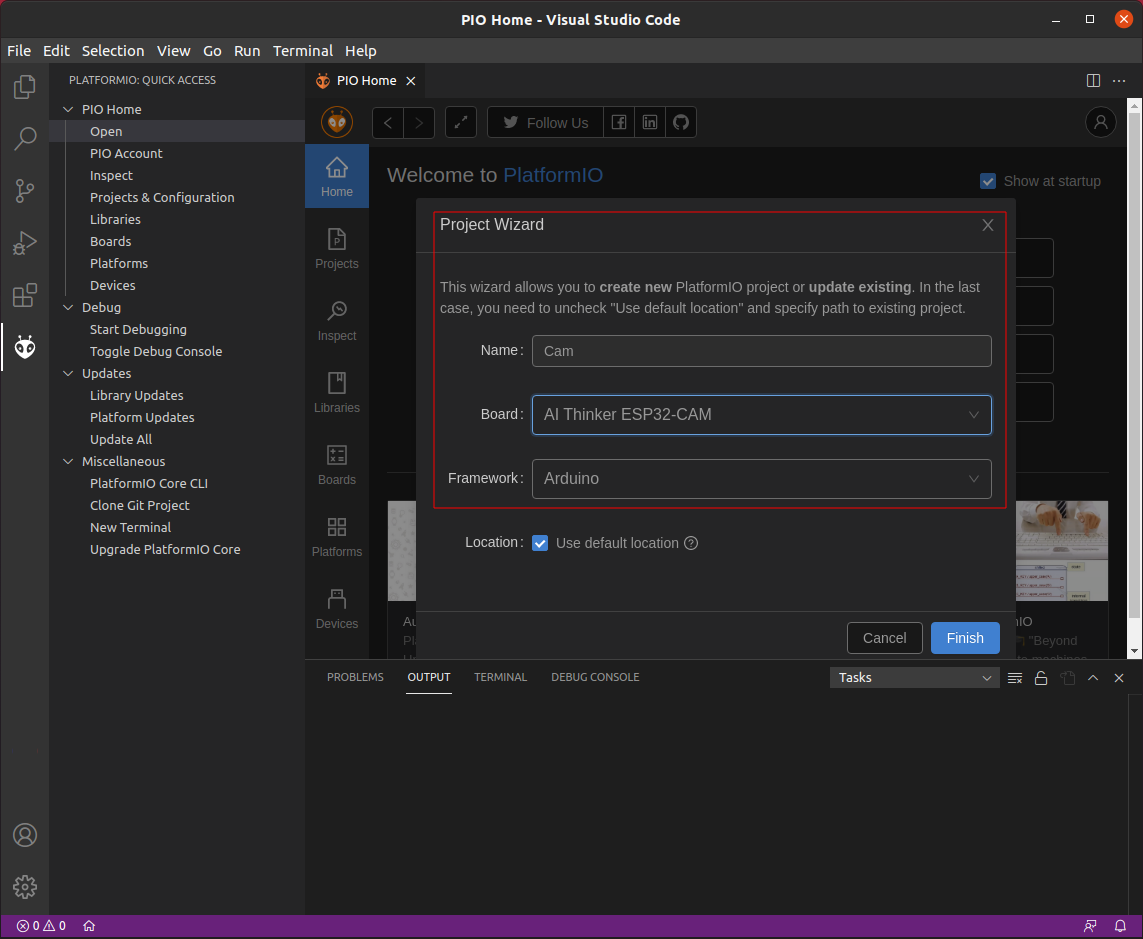Open Inspect in PIO Home sidebar
The height and width of the screenshot is (939, 1143).
(x=337, y=321)
